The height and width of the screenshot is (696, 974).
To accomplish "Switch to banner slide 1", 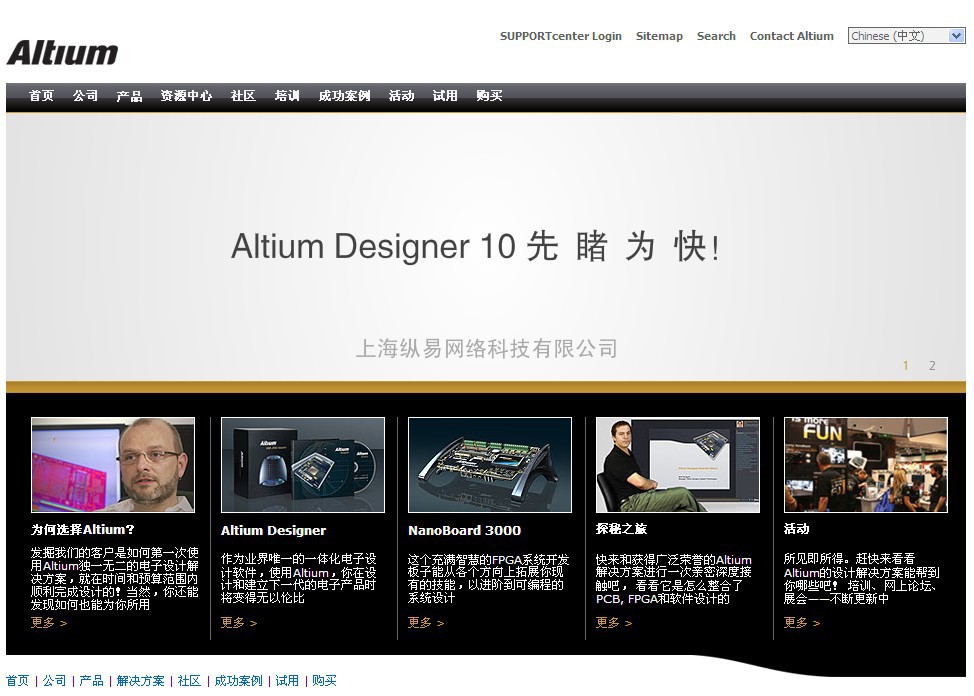I will click(x=906, y=365).
